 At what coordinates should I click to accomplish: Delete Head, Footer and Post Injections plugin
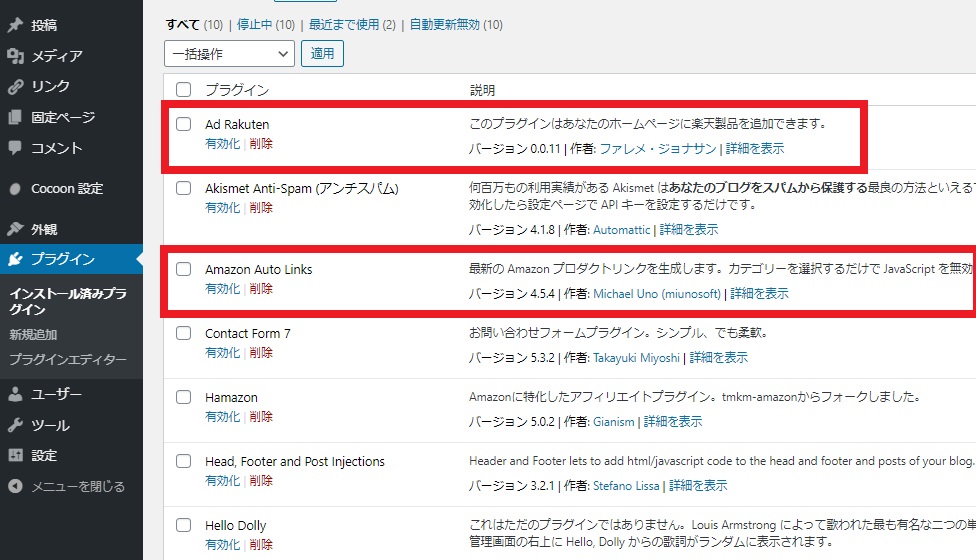261,481
